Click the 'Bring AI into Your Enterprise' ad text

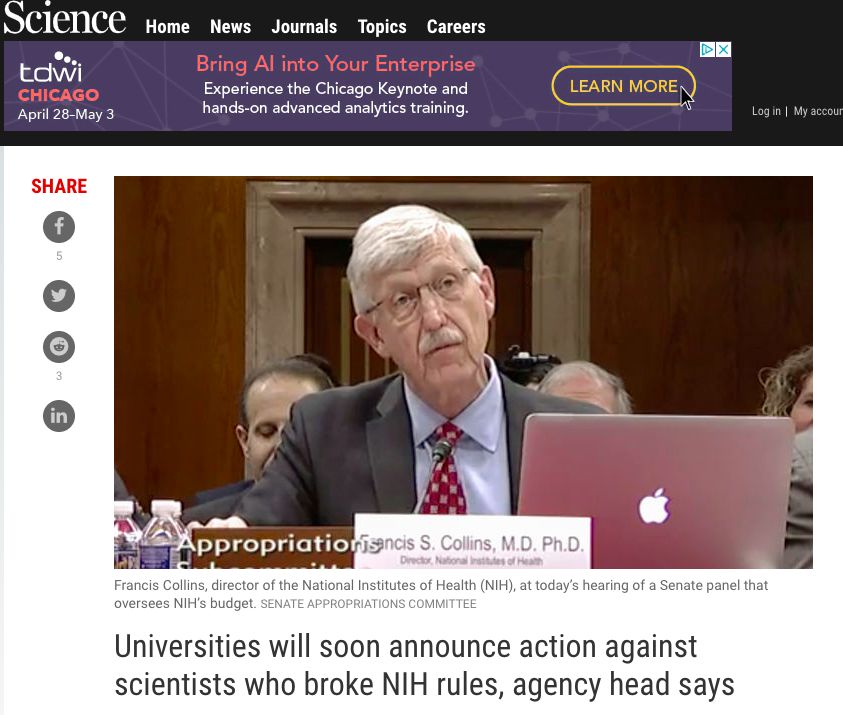335,64
